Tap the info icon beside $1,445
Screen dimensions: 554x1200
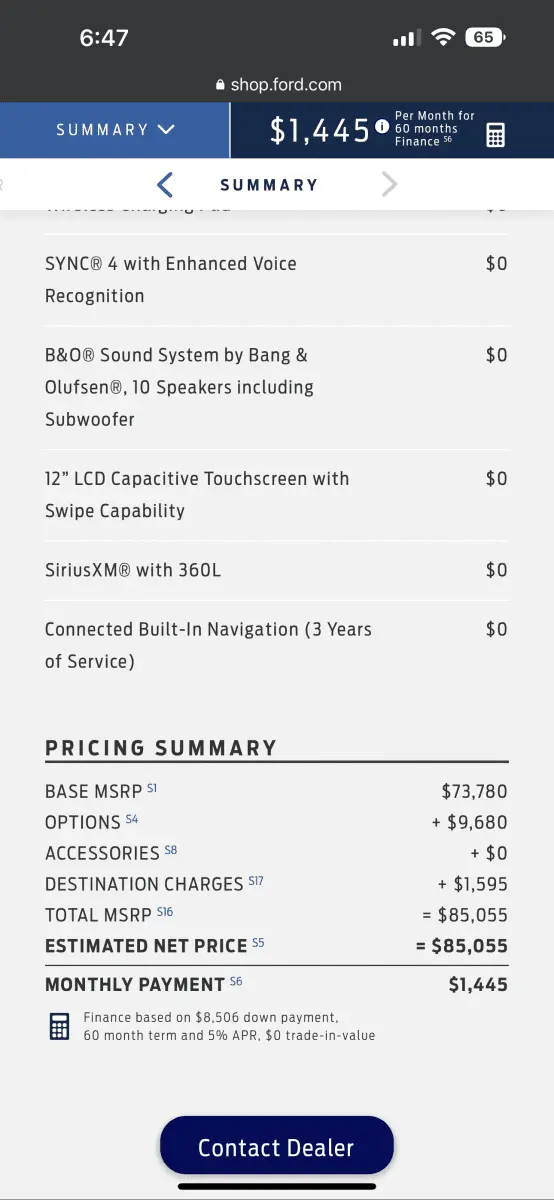[382, 128]
